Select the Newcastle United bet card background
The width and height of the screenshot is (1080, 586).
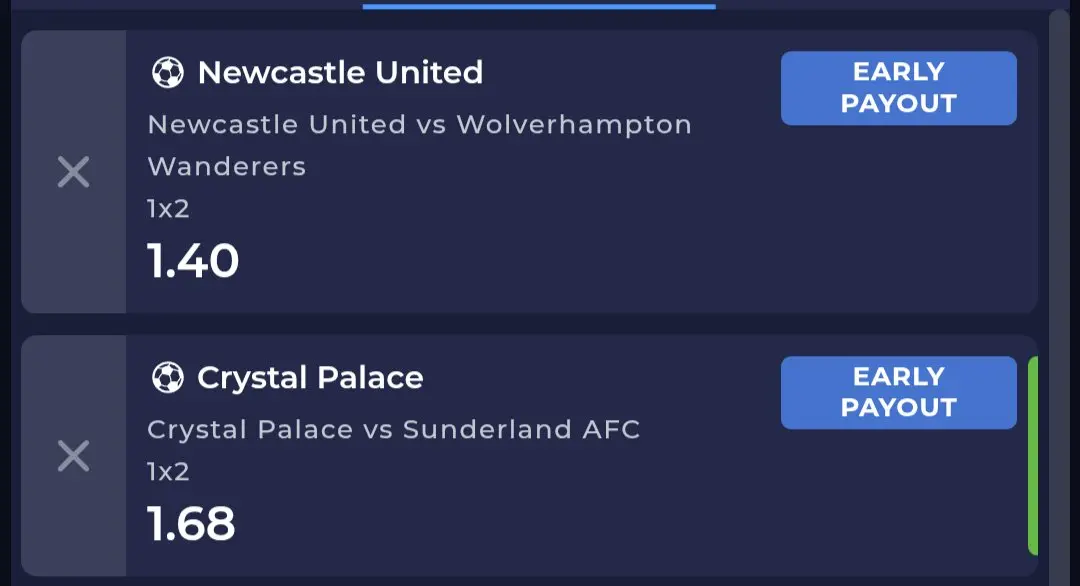[x=529, y=171]
